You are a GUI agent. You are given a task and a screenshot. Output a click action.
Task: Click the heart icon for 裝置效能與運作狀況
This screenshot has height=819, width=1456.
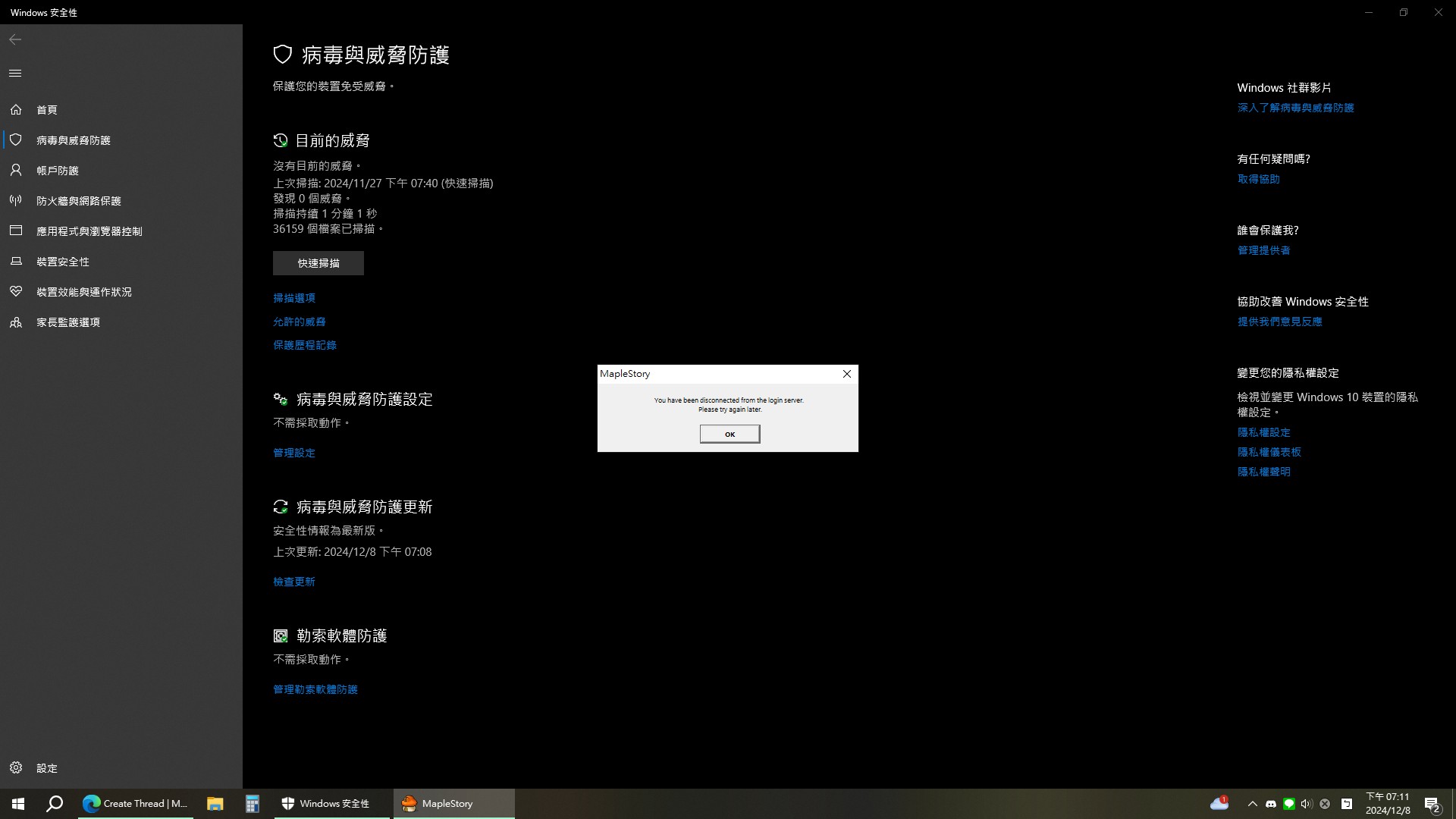tap(16, 292)
